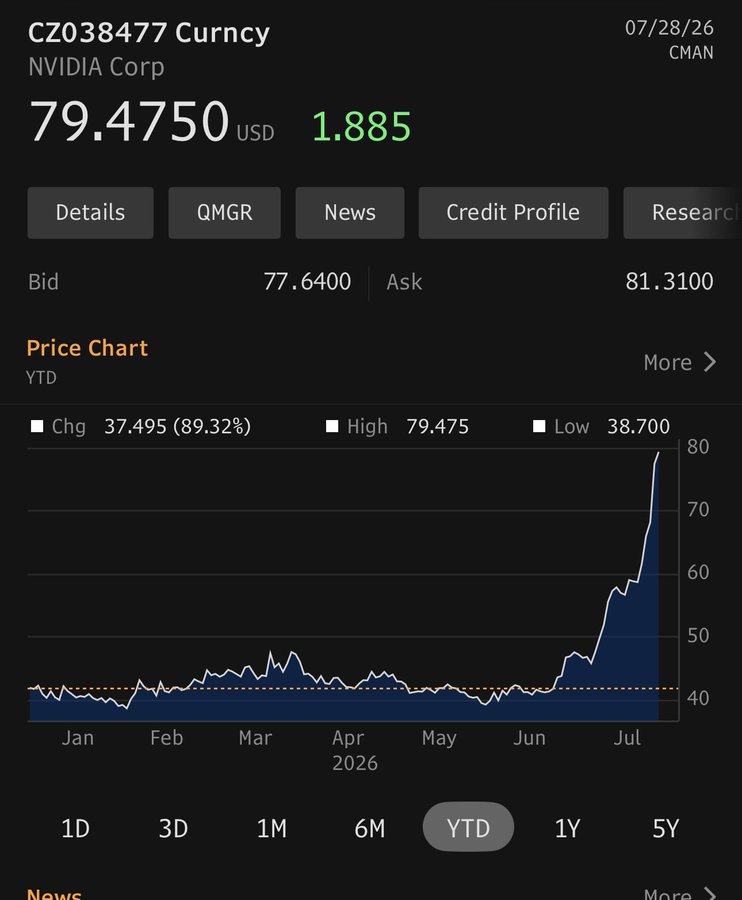Open the QMGR function

click(224, 212)
